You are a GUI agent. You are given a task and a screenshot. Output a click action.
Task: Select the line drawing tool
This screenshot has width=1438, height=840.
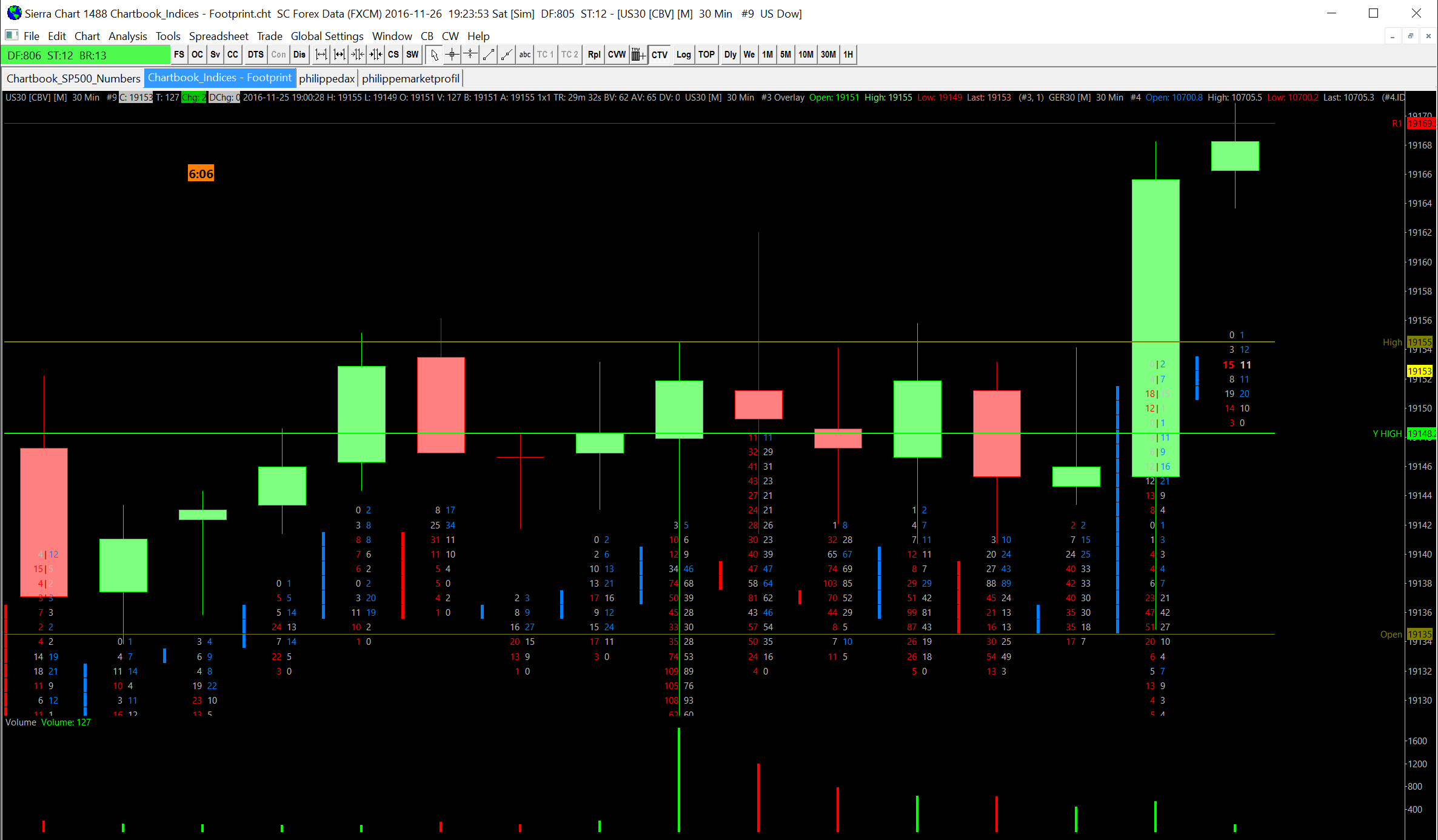pos(489,55)
